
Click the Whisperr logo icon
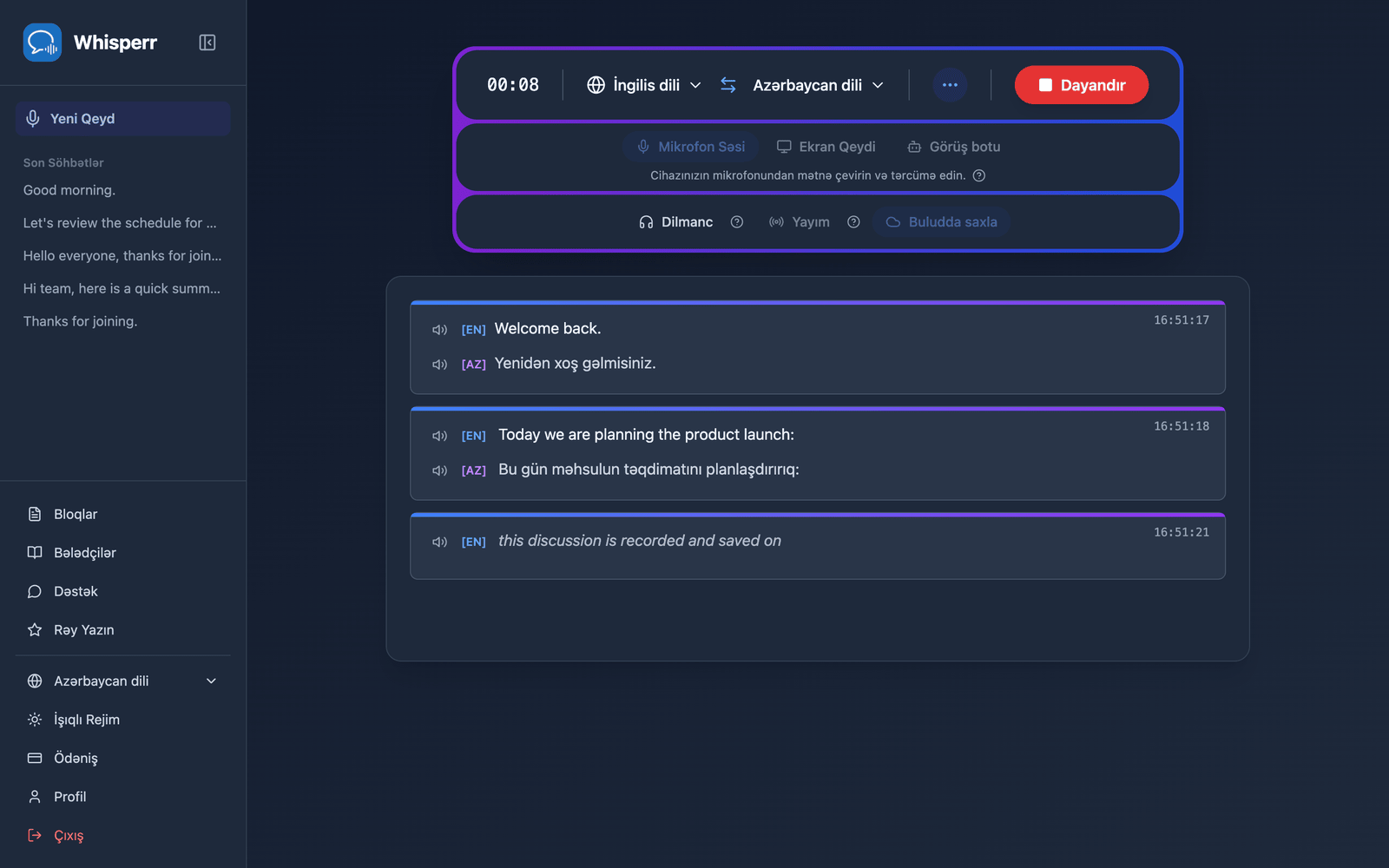click(42, 42)
